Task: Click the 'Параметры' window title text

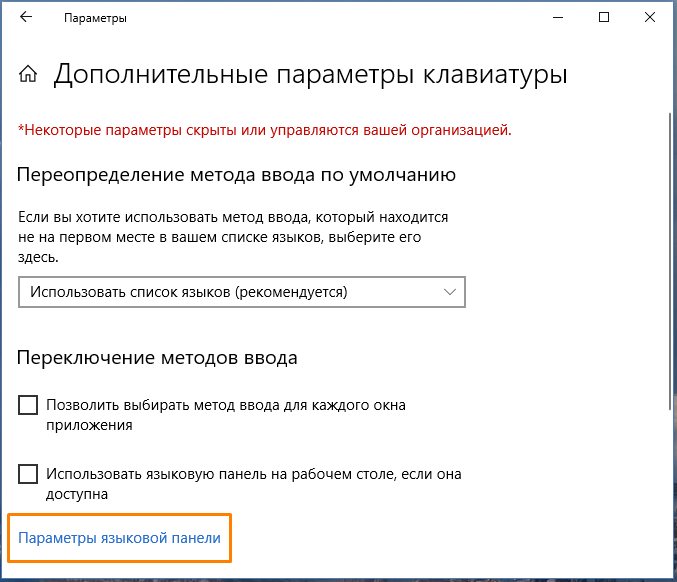Action: tap(95, 18)
